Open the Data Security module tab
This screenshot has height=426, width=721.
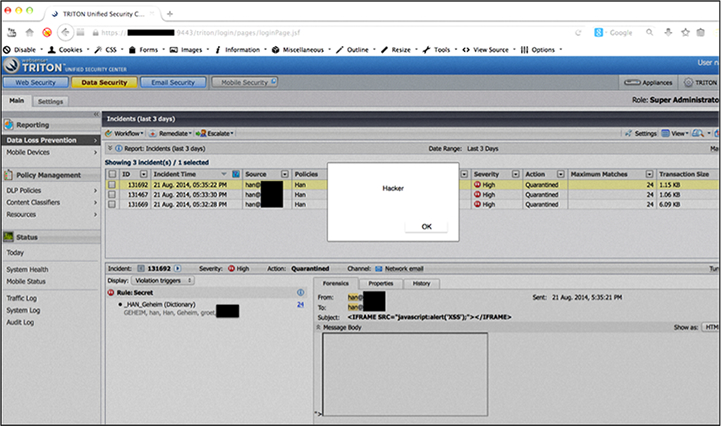104,82
